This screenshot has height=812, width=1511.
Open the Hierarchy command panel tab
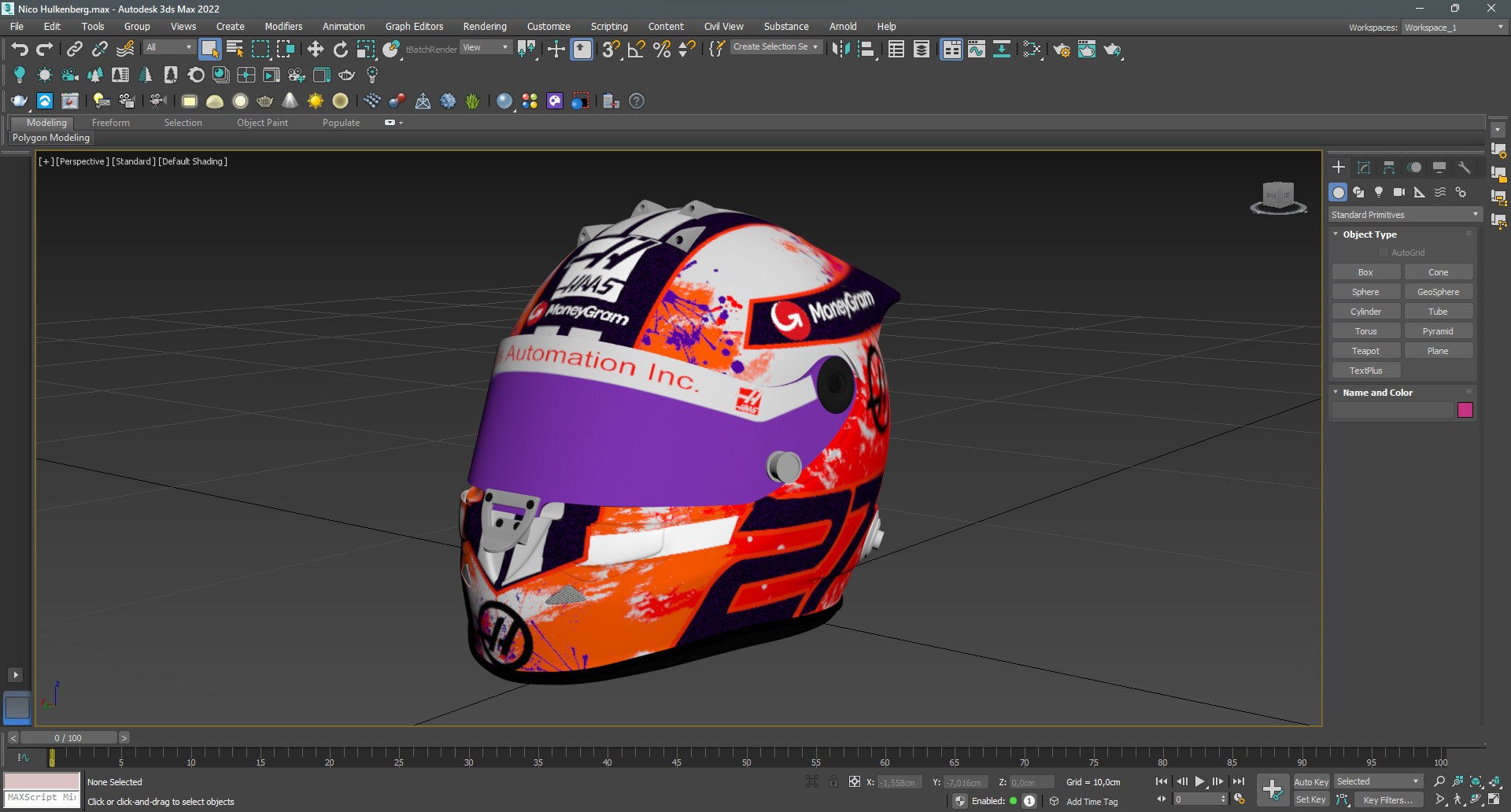(x=1389, y=168)
